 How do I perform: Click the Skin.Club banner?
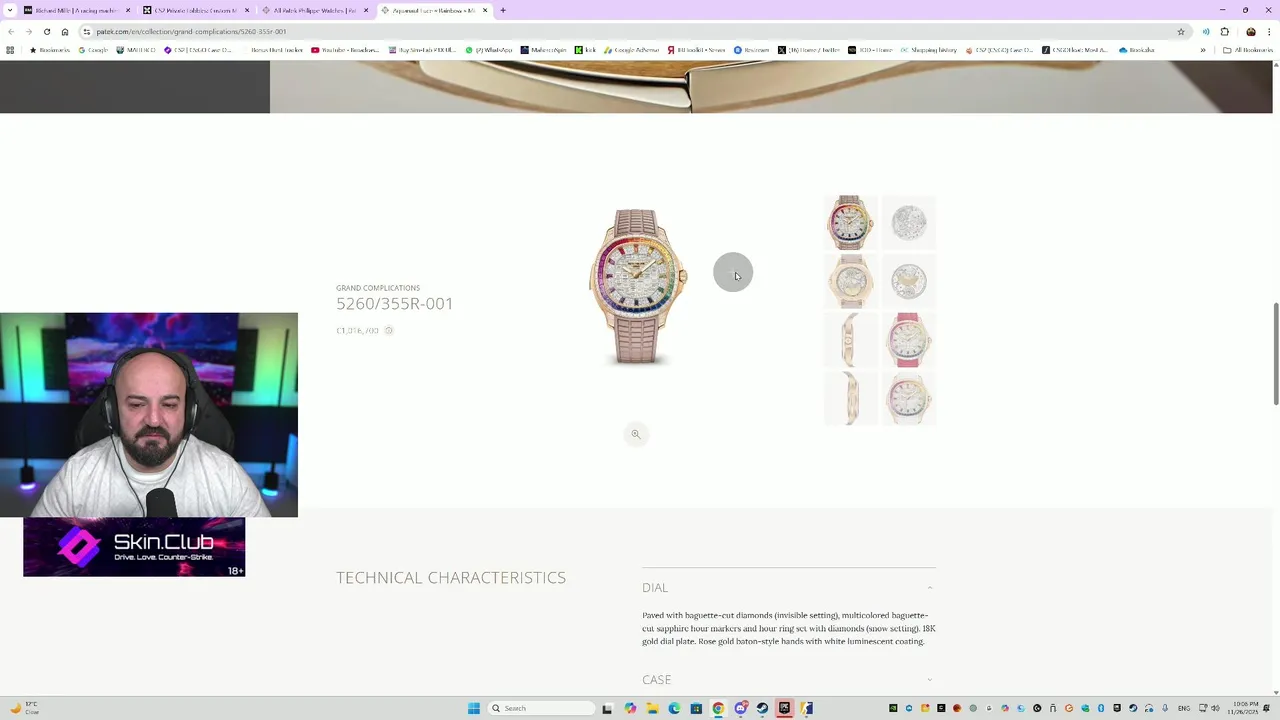[134, 547]
